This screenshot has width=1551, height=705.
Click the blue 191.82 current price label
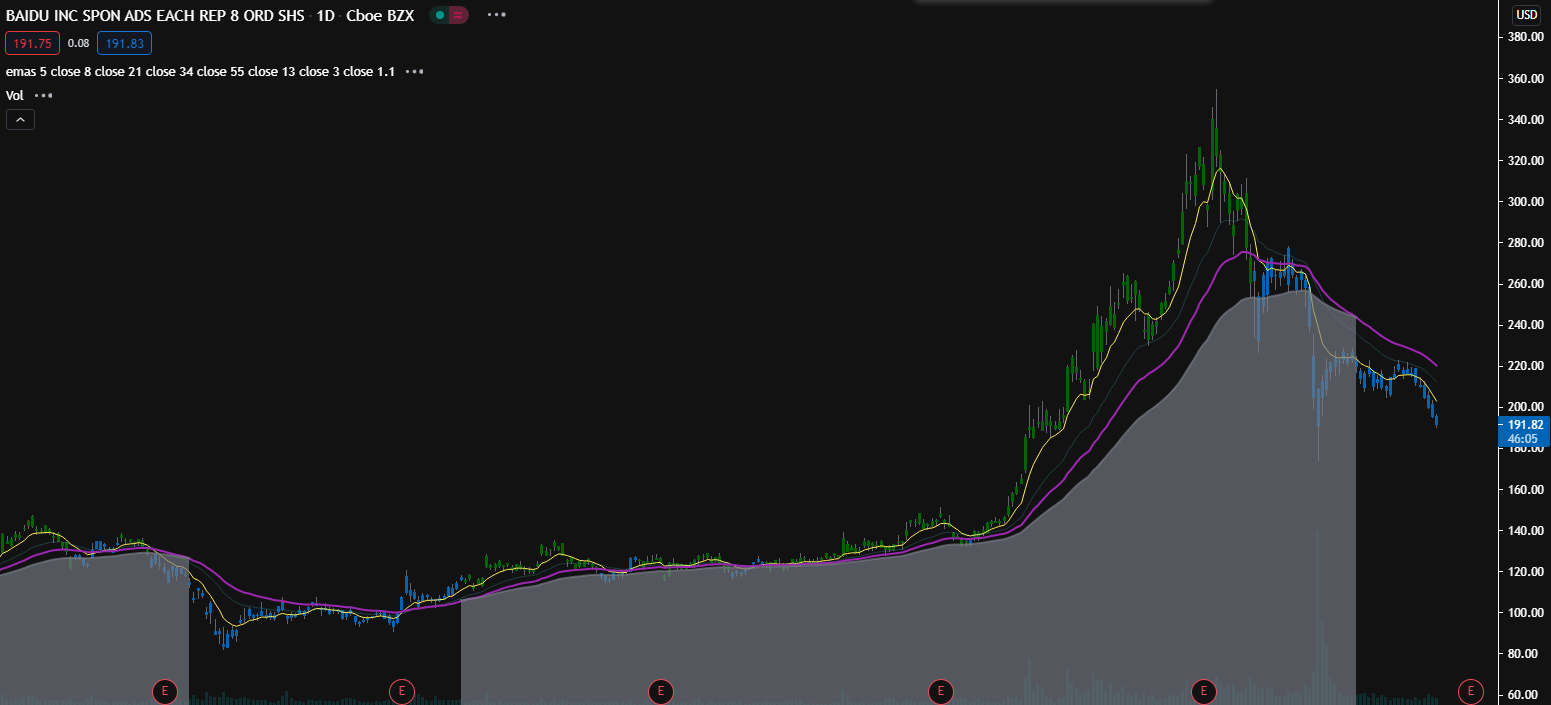click(x=1522, y=425)
